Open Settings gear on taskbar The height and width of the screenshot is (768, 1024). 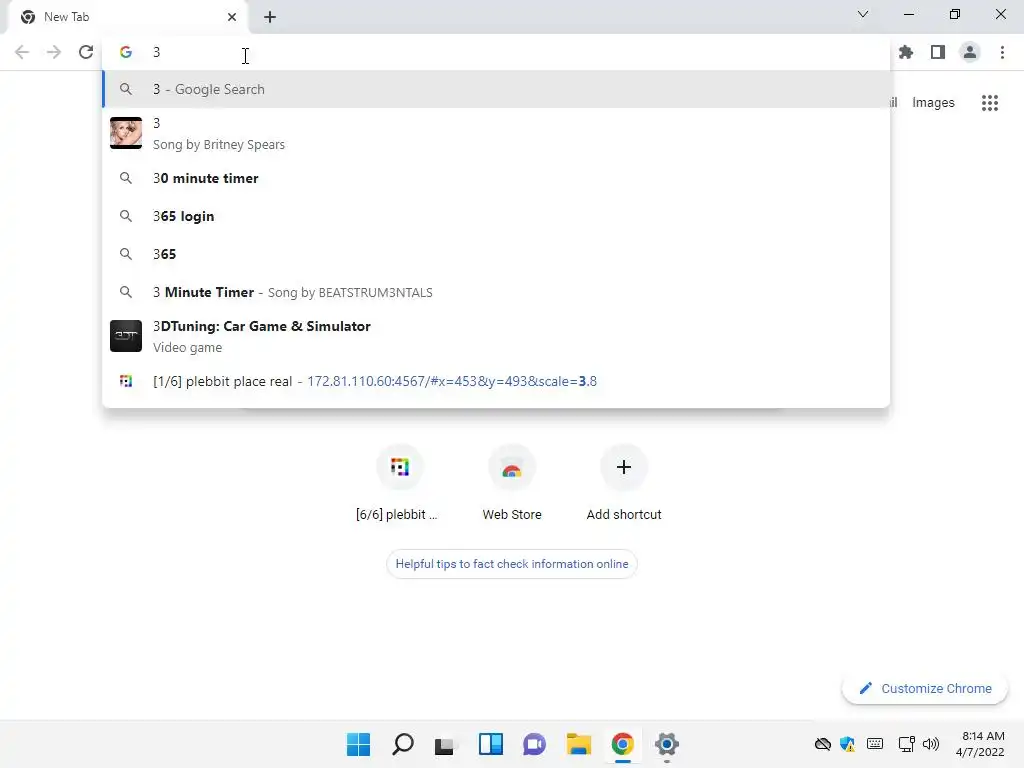coord(667,744)
